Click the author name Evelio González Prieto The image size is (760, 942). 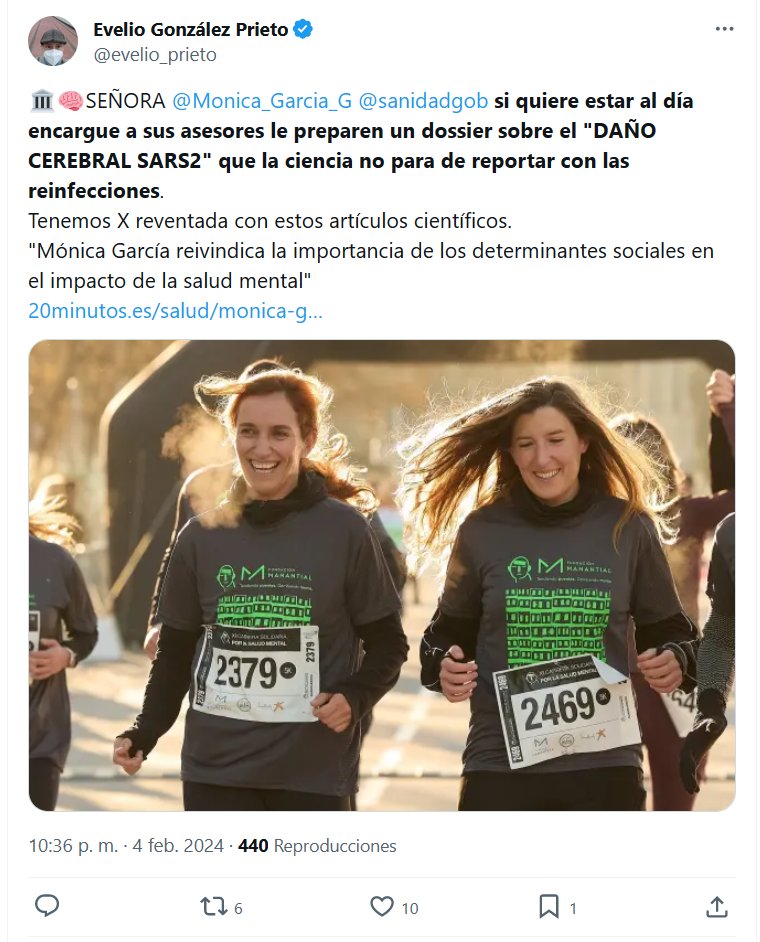(x=190, y=29)
